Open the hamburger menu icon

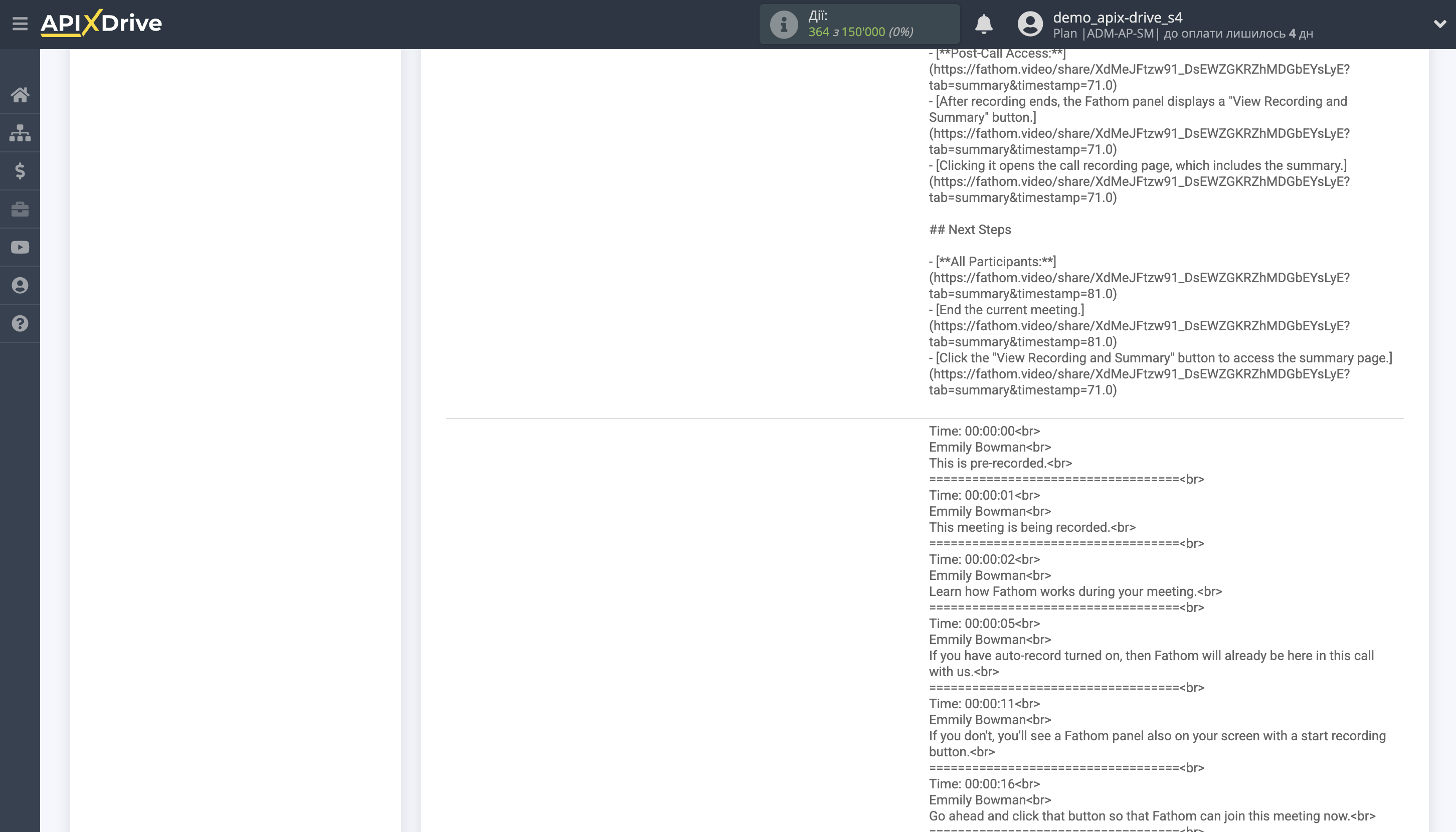coord(20,24)
